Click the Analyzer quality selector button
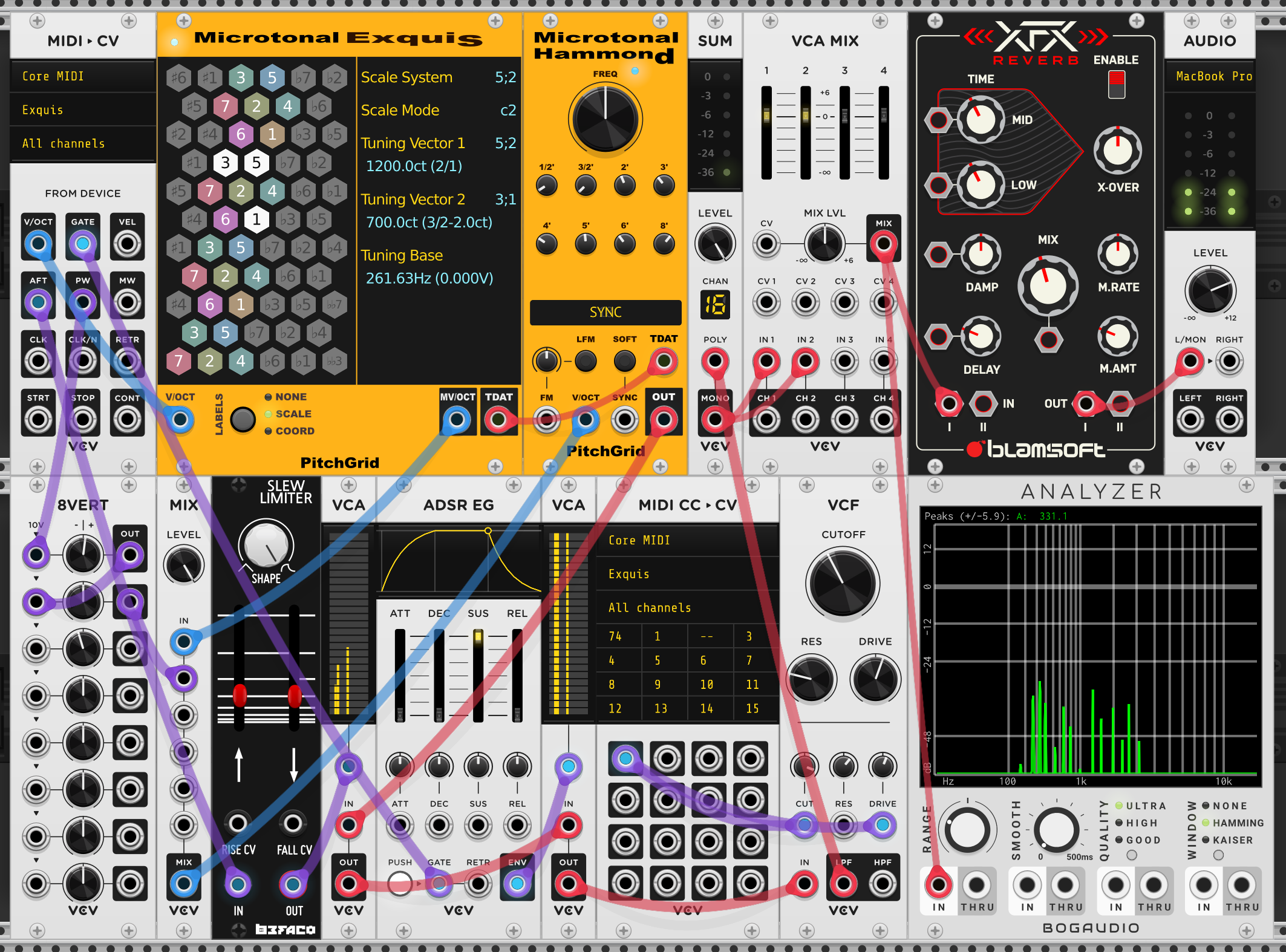 [x=1132, y=855]
